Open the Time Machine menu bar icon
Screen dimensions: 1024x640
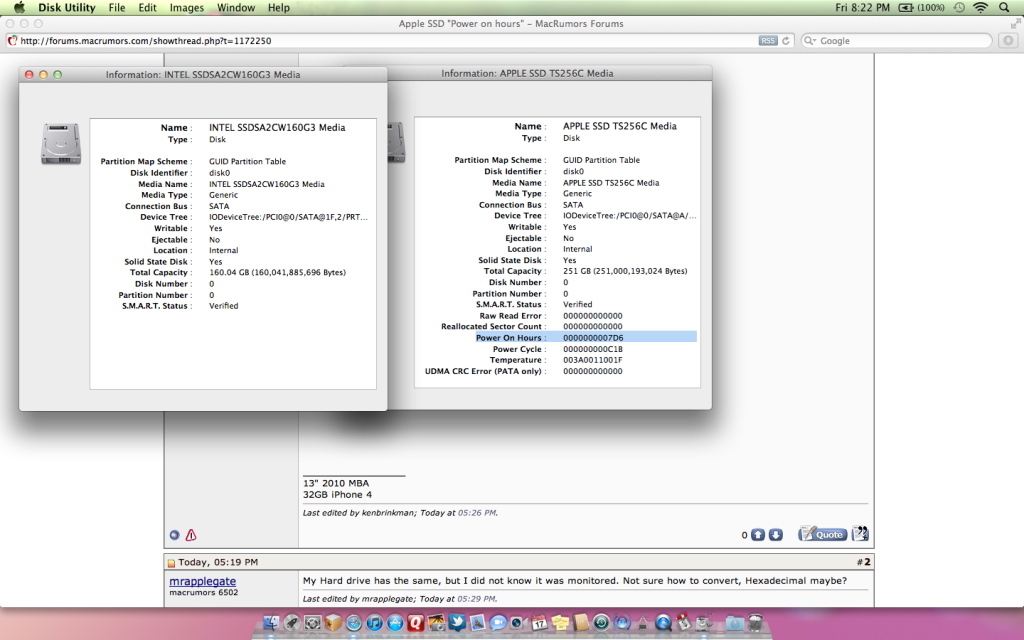tap(959, 8)
